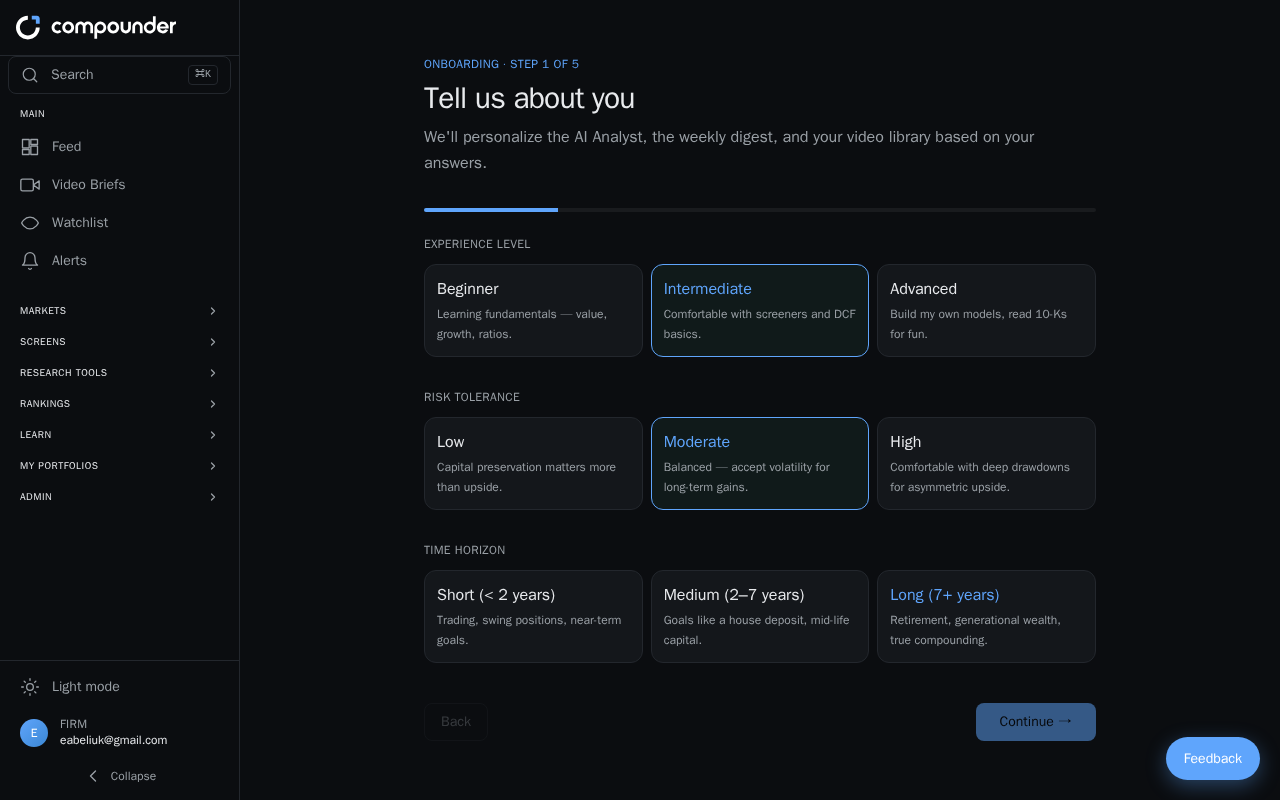
Task: Pick Medium (2–7 years) time horizon
Action: tap(760, 616)
